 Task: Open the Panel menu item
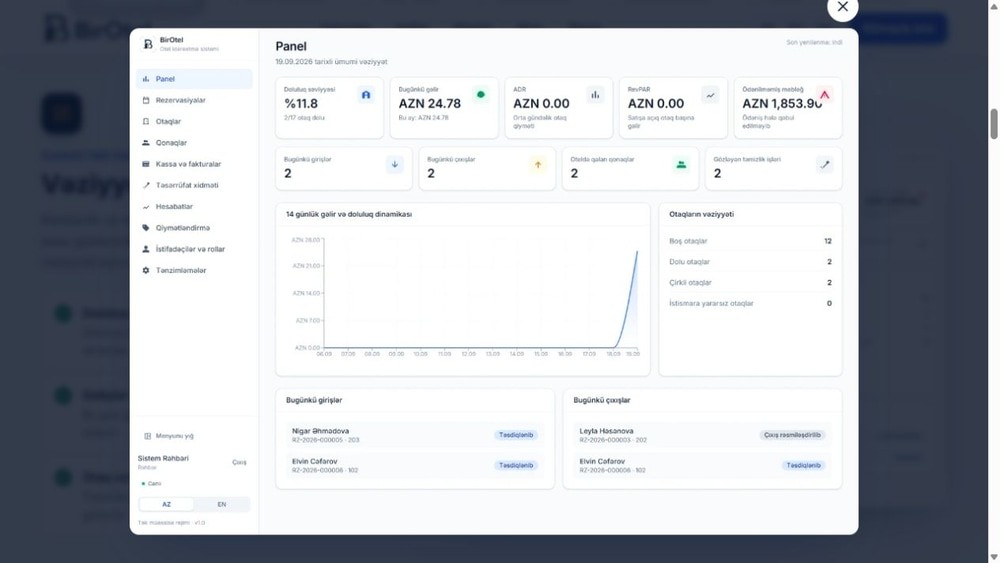pos(194,79)
